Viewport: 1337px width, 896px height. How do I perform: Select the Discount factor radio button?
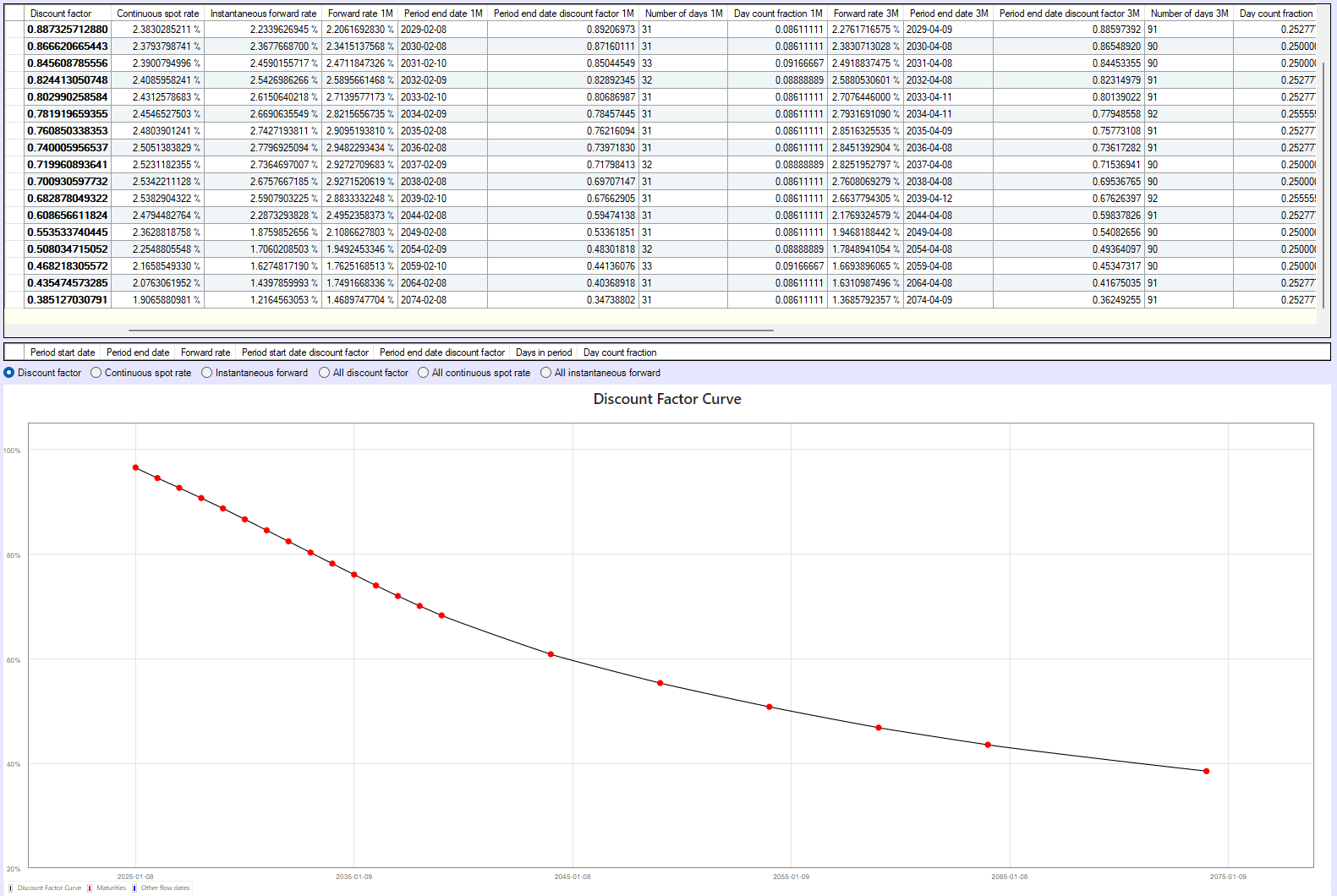[x=9, y=373]
